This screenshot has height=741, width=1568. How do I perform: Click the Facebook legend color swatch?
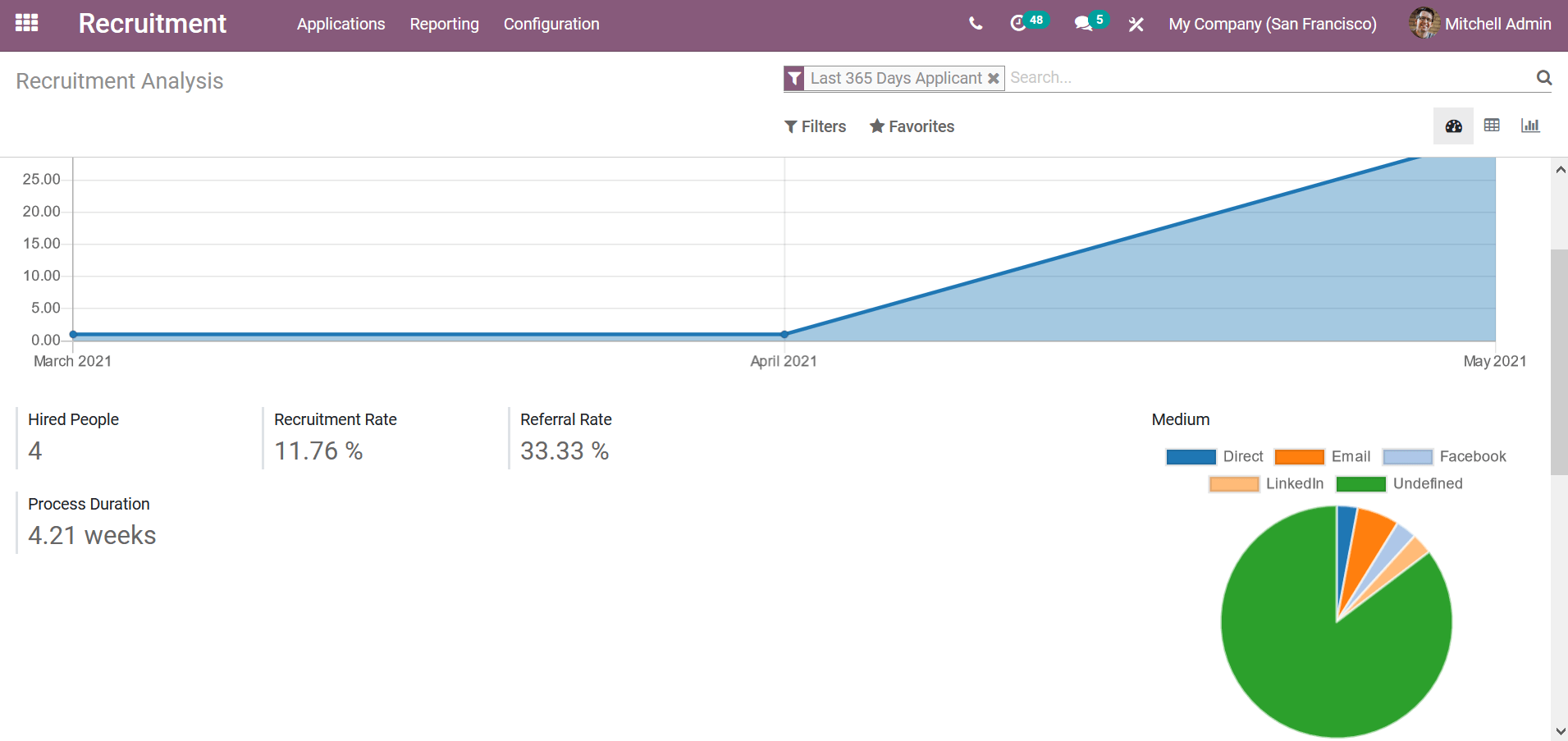click(x=1407, y=457)
